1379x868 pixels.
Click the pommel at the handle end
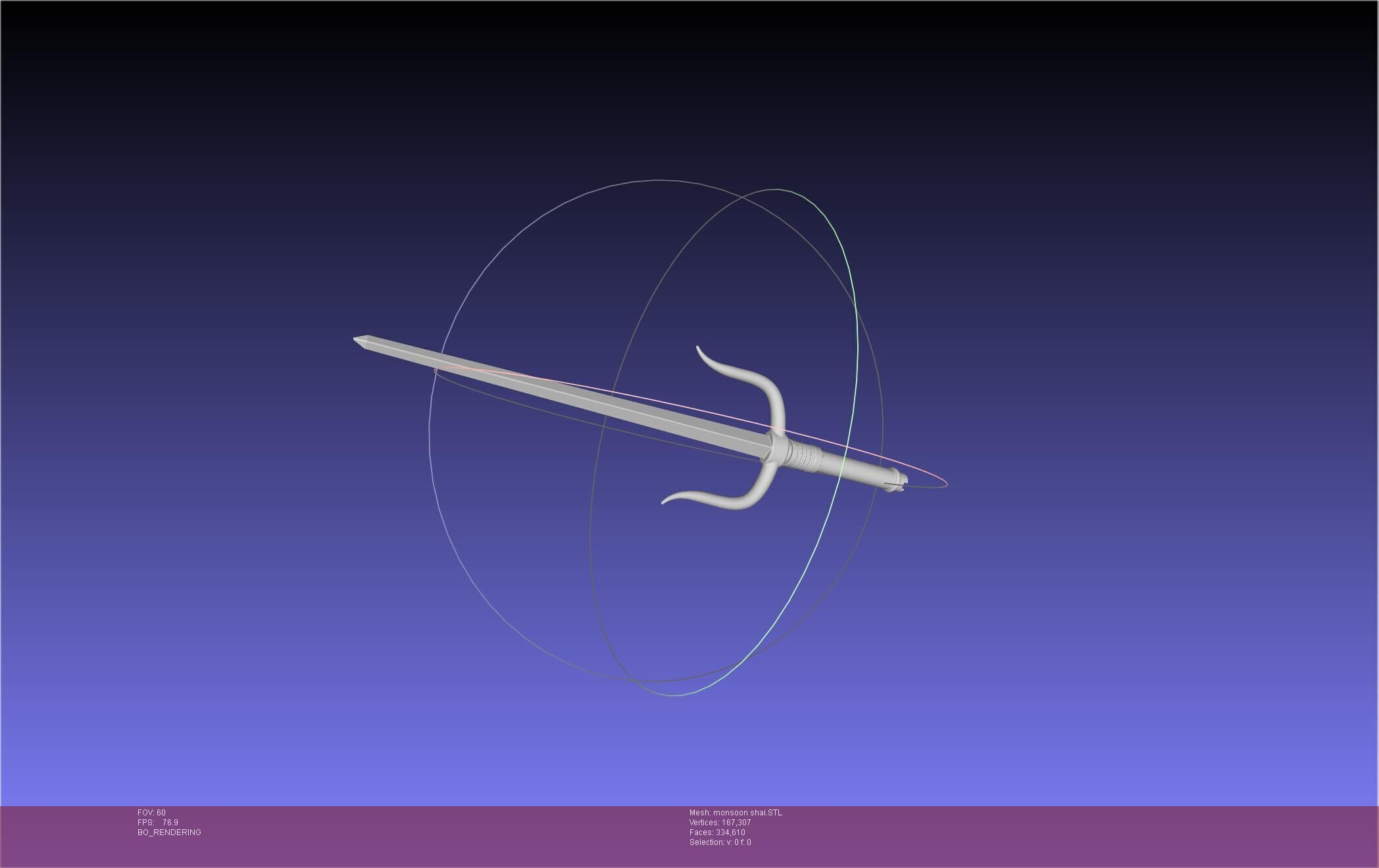(x=897, y=478)
